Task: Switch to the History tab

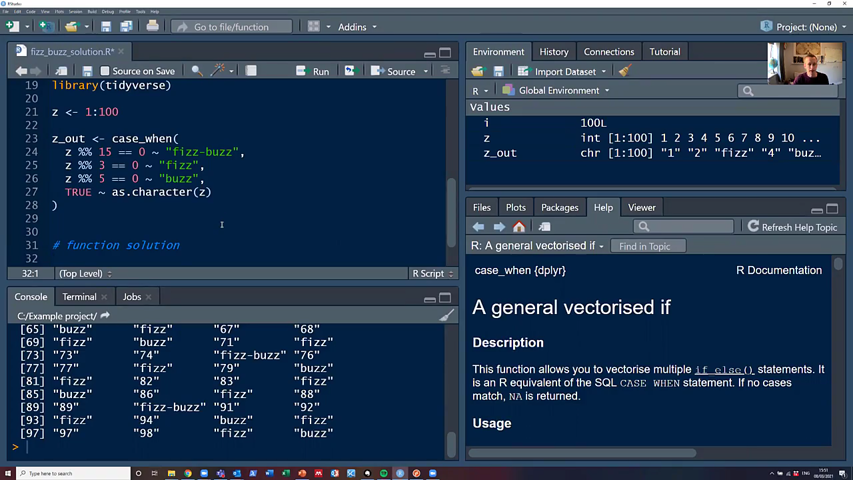Action: (x=553, y=52)
